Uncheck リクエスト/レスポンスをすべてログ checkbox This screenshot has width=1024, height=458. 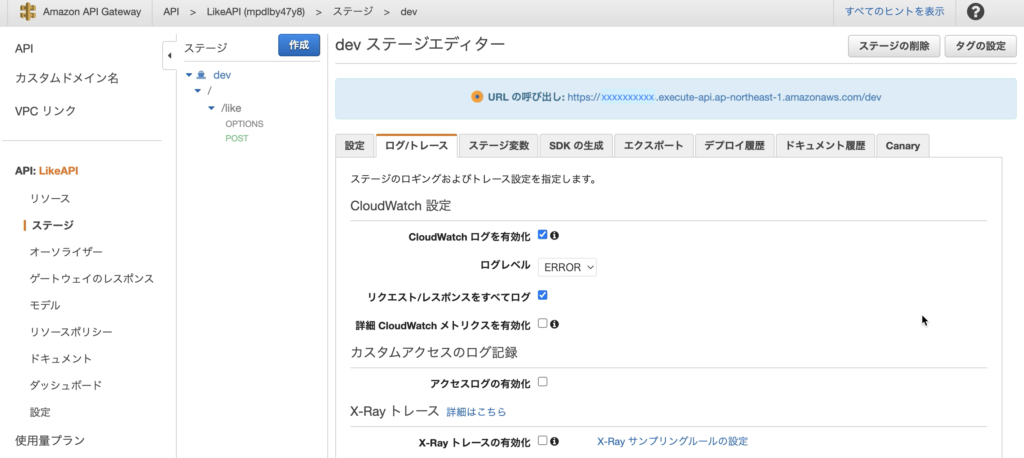[x=543, y=295]
